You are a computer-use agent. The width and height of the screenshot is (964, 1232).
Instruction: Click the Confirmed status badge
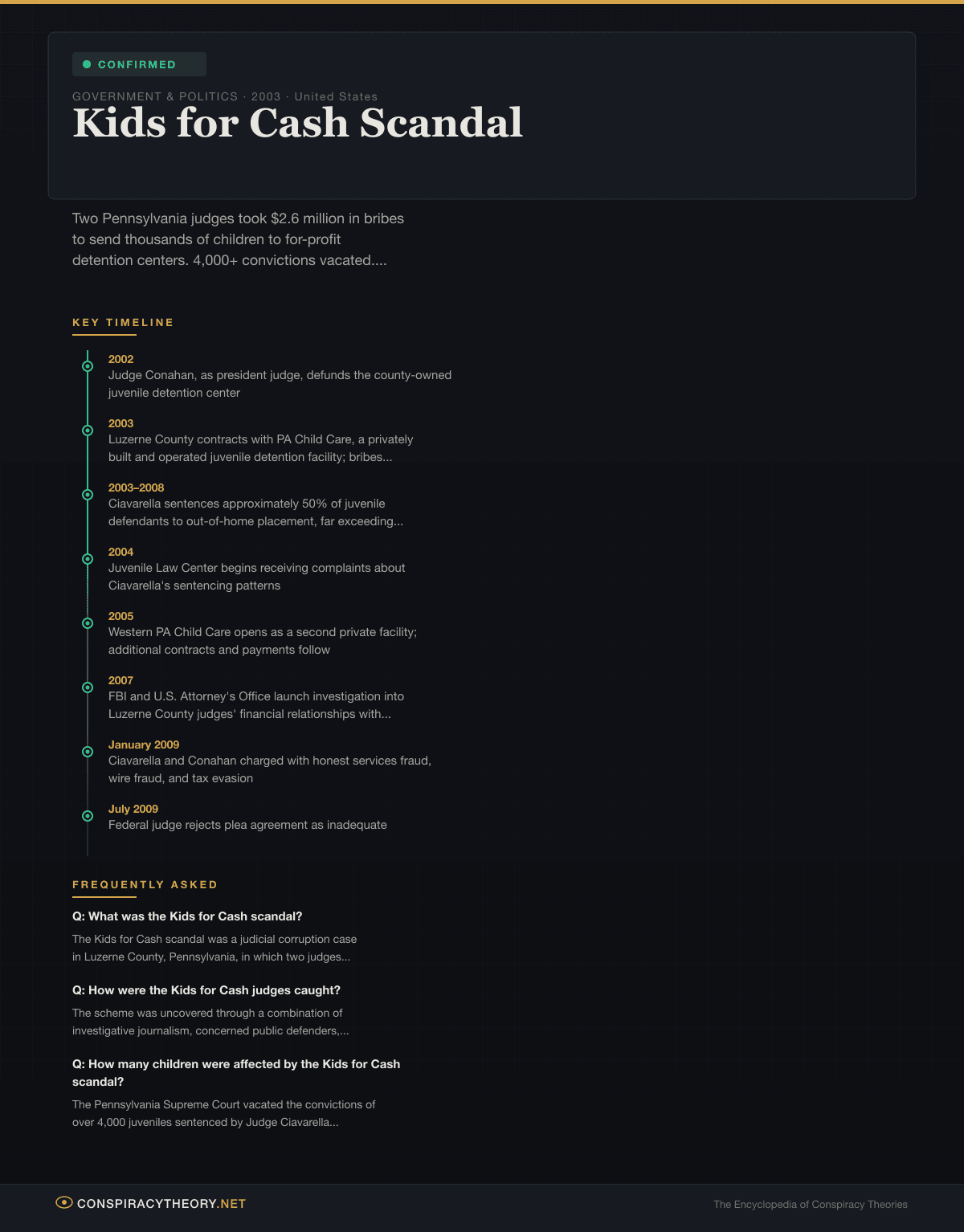click(139, 64)
